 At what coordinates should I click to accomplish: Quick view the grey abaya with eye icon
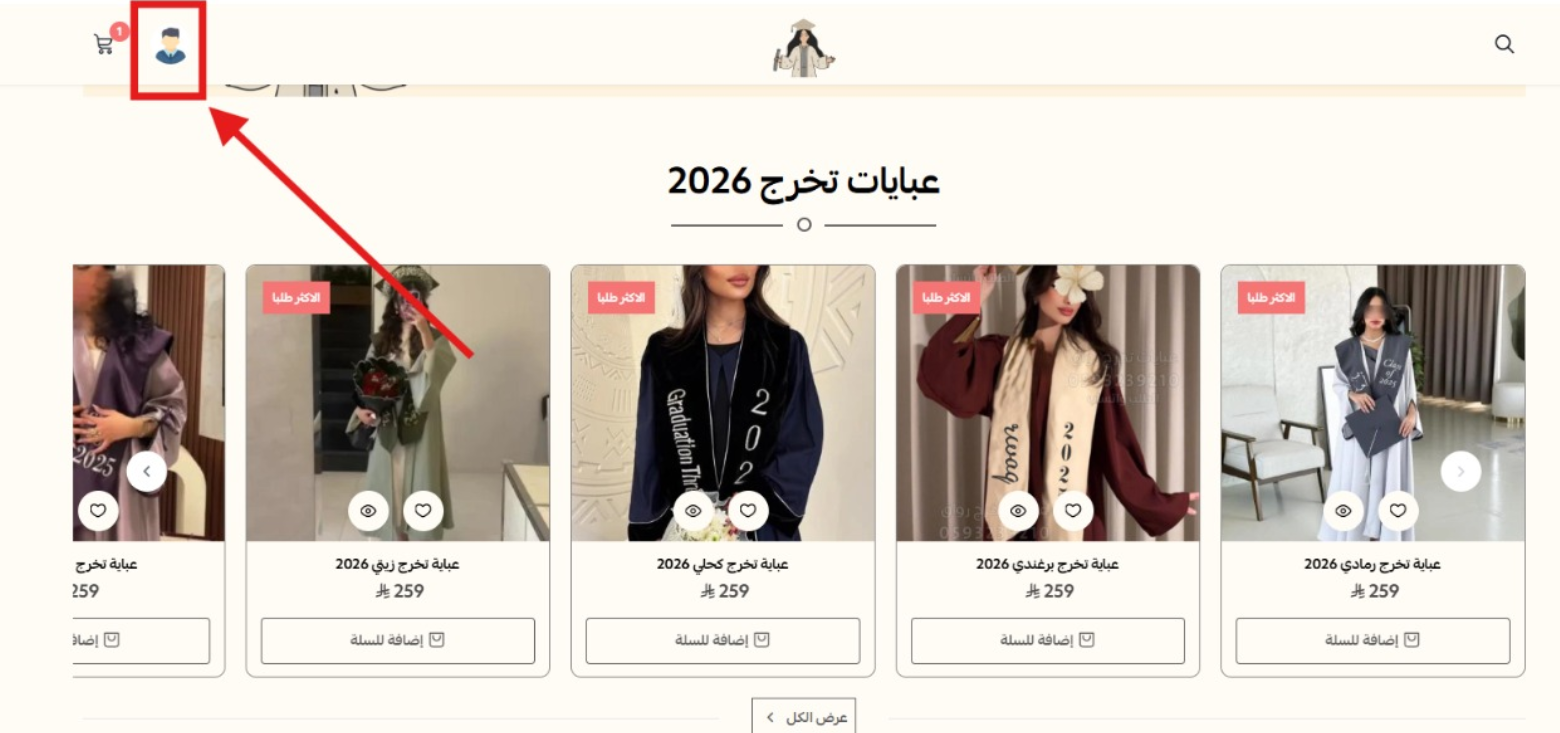tap(1343, 511)
